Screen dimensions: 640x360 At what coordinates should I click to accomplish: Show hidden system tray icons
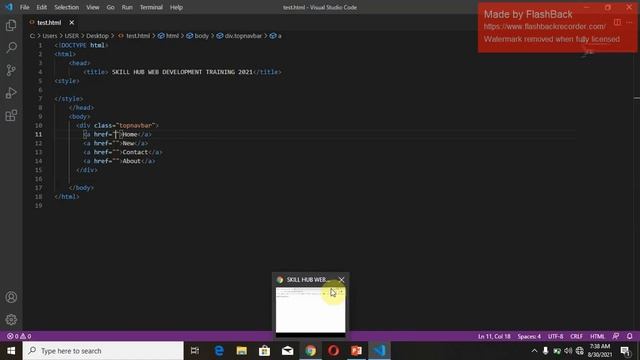pyautogui.click(x=534, y=351)
